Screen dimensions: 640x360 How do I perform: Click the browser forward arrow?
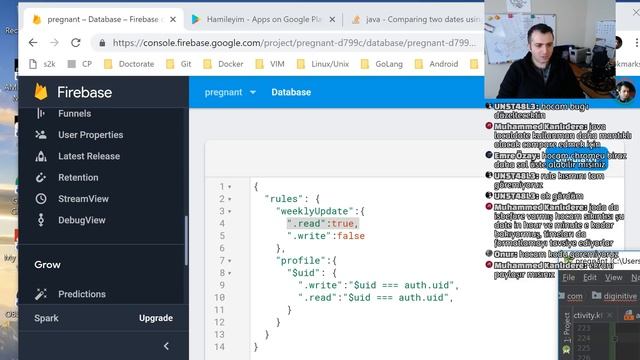[x=54, y=42]
